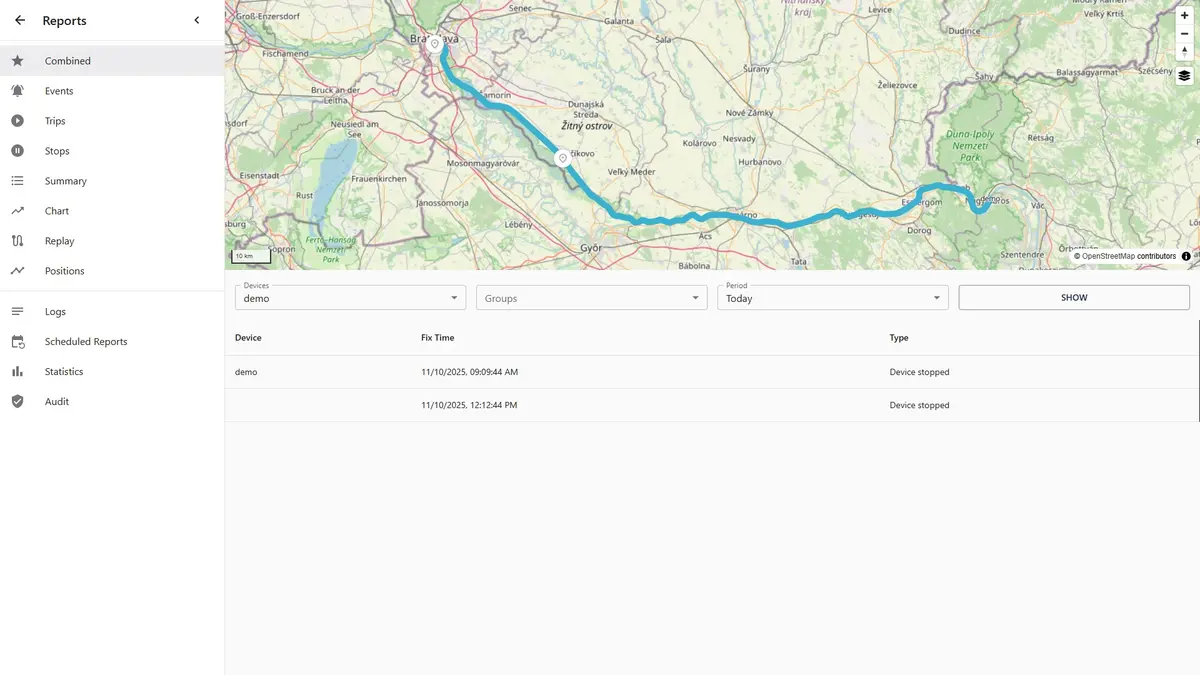
Task: Open the Summary report section
Action: (x=65, y=180)
